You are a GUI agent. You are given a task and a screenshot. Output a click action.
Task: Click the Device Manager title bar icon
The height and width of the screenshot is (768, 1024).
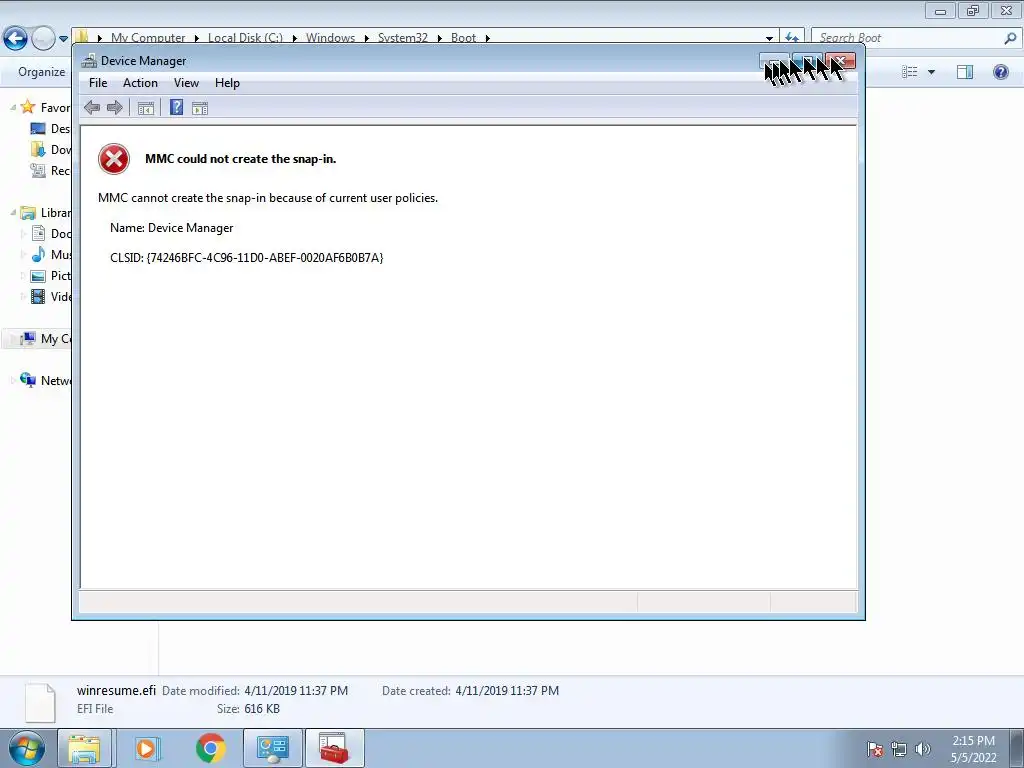(x=89, y=61)
